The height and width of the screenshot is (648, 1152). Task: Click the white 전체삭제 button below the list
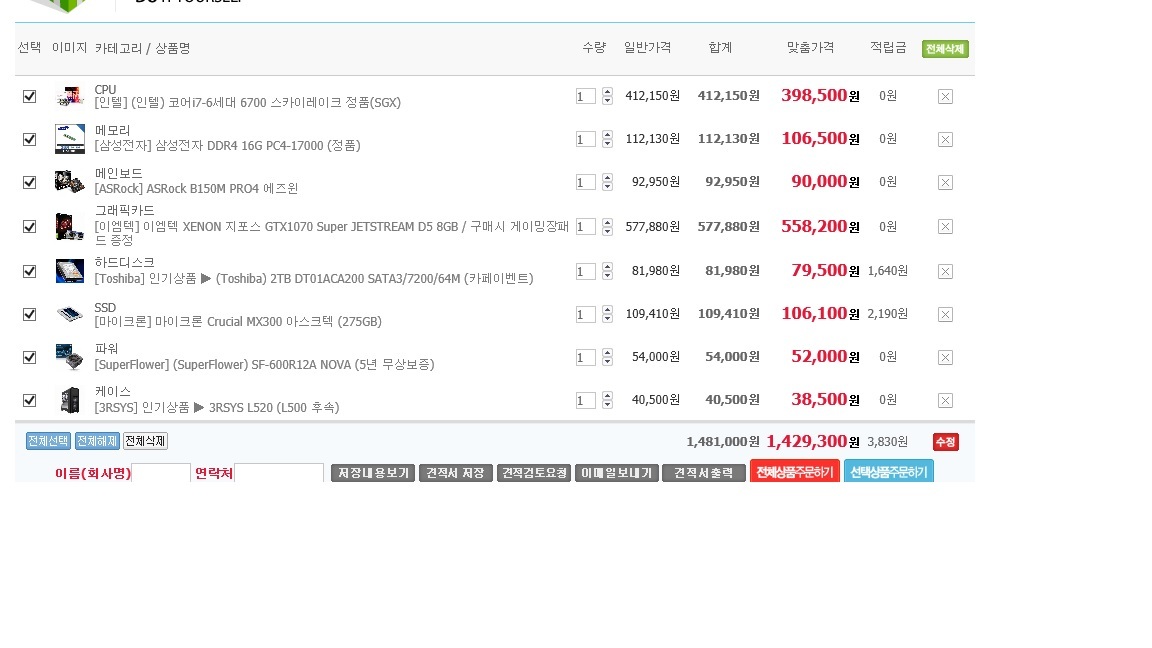pyautogui.click(x=145, y=441)
